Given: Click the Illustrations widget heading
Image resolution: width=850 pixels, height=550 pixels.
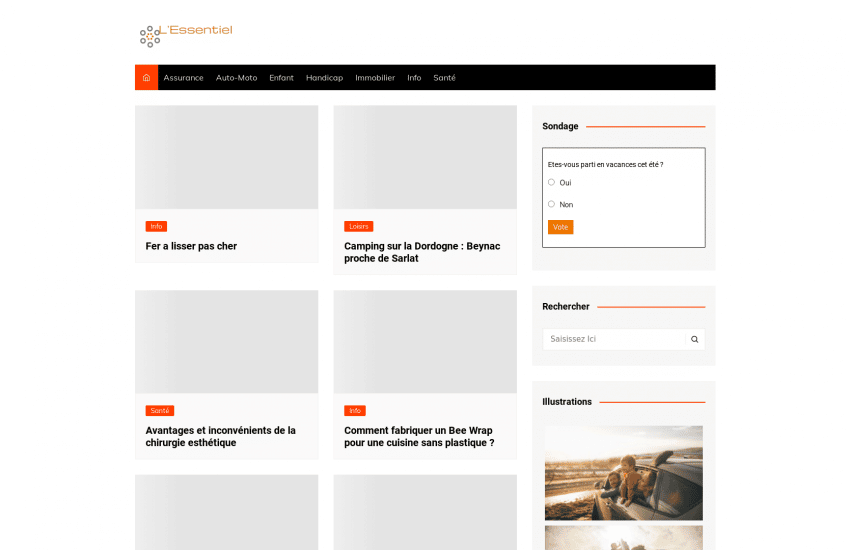Looking at the screenshot, I should (566, 402).
